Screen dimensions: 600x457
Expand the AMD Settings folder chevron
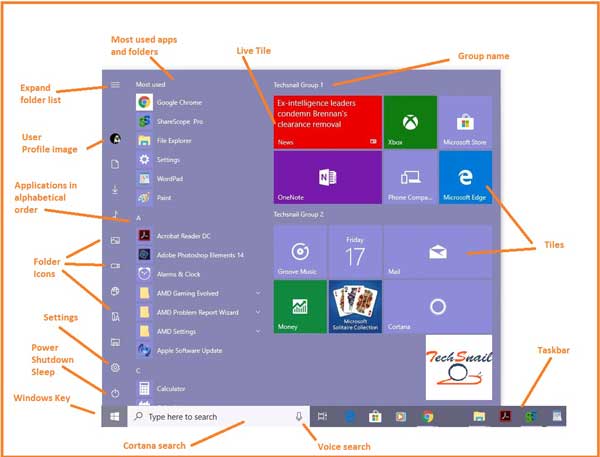(x=258, y=331)
